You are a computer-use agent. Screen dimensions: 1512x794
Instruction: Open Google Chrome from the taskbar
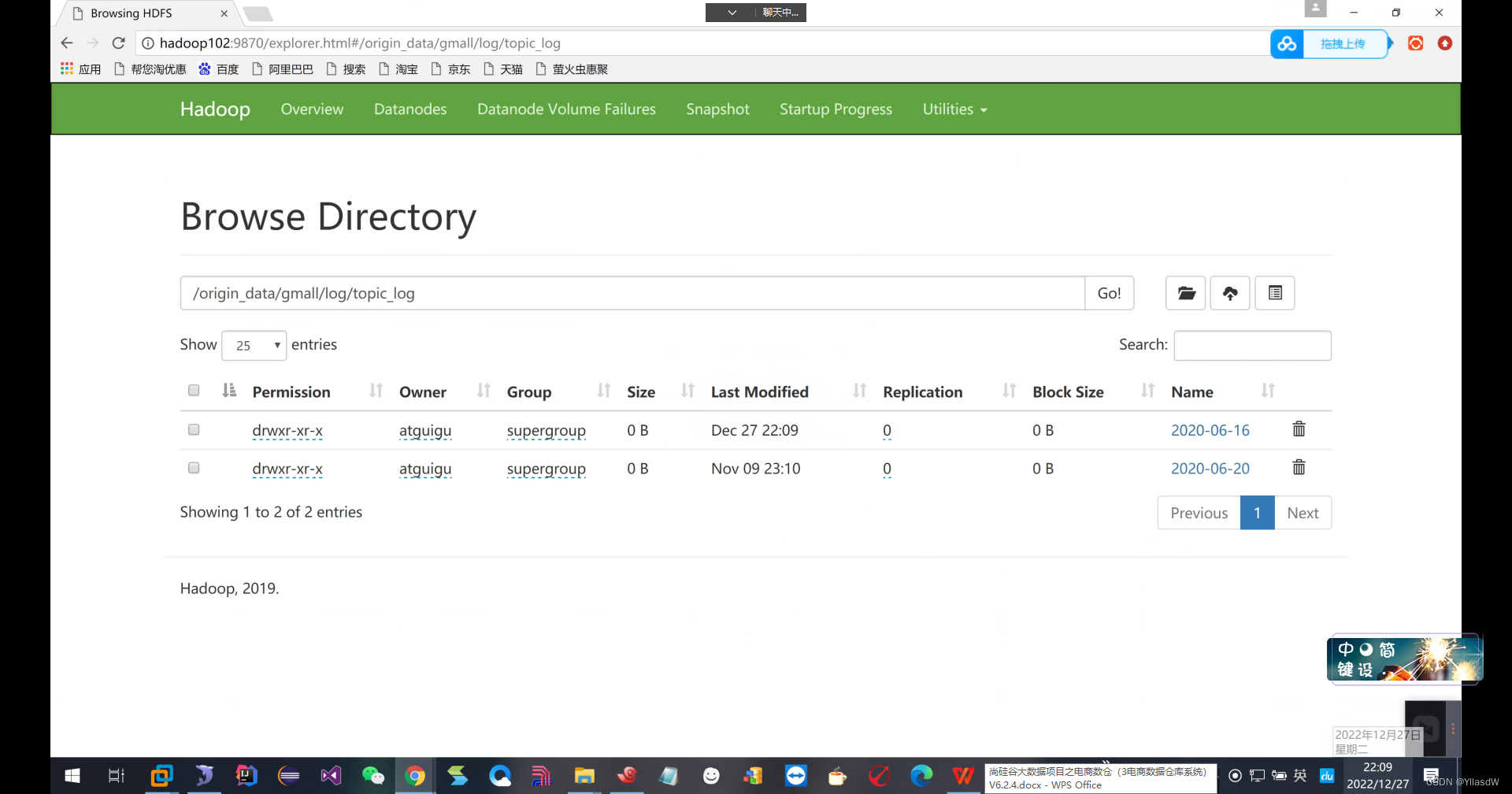click(x=415, y=776)
